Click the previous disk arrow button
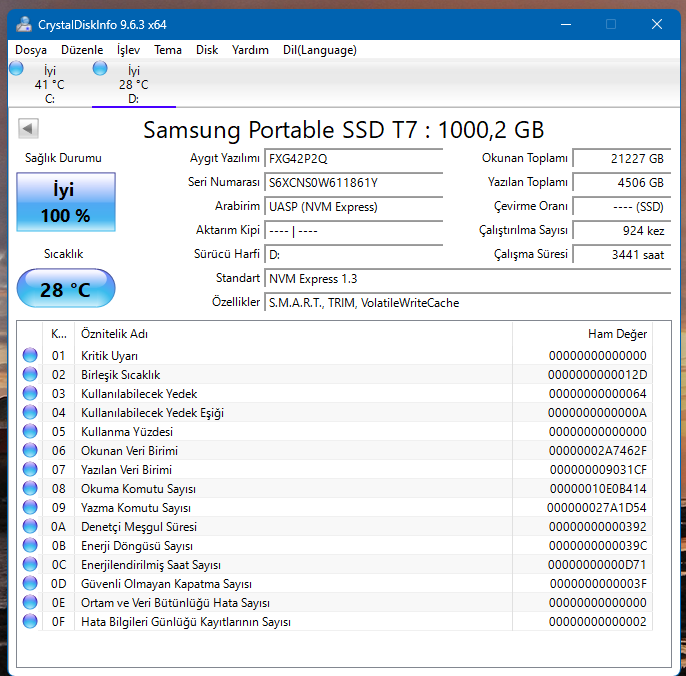The image size is (686, 676). pyautogui.click(x=28, y=129)
